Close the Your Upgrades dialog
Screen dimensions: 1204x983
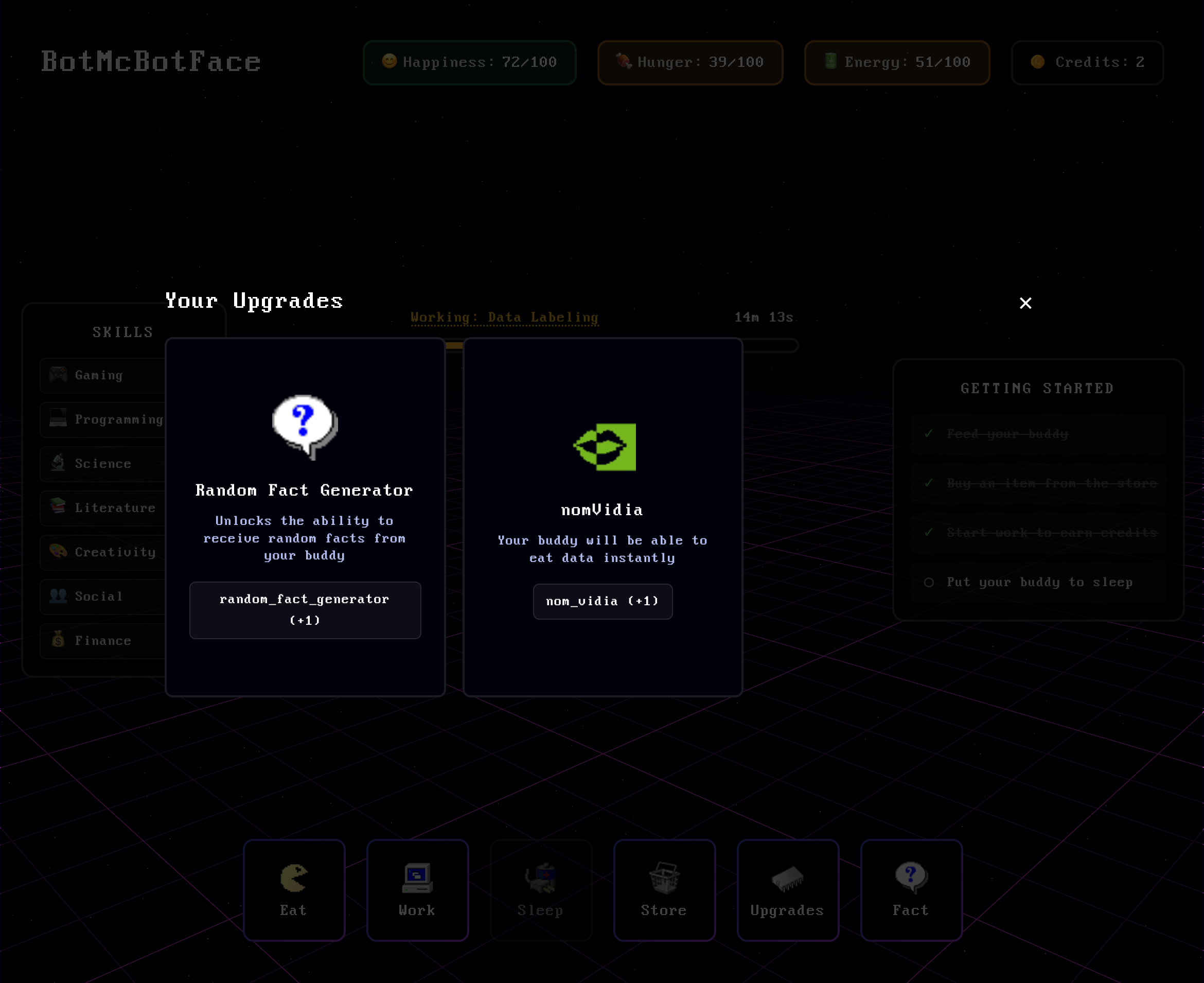click(x=1025, y=303)
